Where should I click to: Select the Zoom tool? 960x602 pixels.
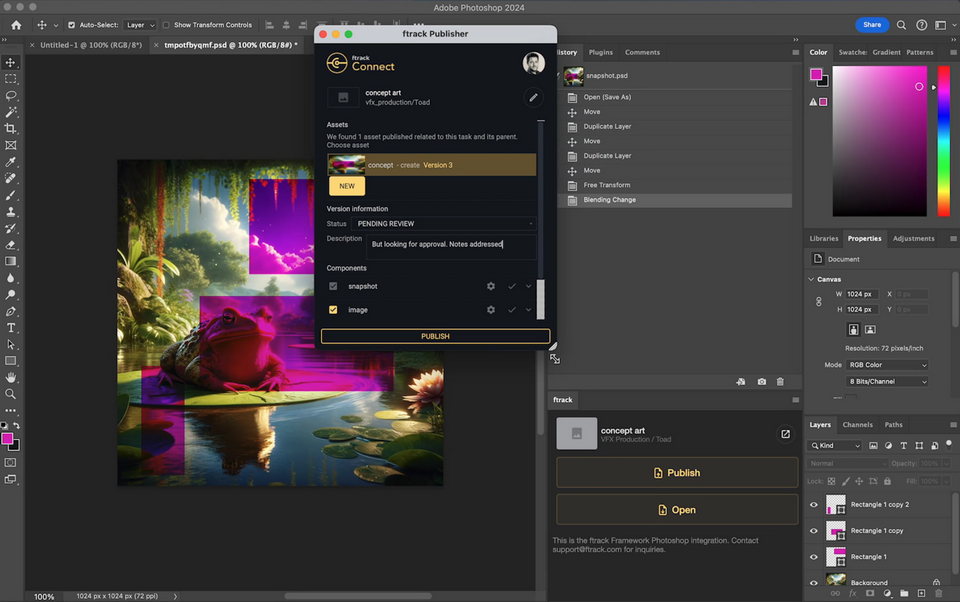pos(11,394)
